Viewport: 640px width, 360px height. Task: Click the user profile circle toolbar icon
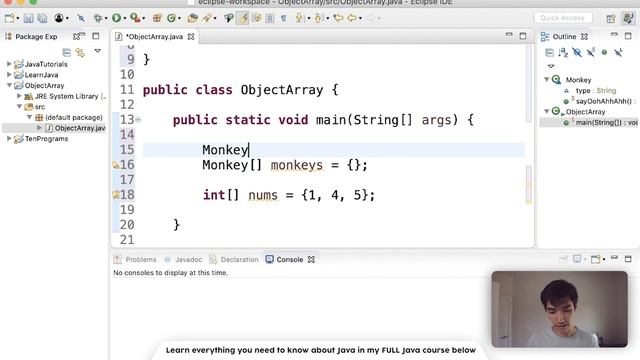click(59, 18)
